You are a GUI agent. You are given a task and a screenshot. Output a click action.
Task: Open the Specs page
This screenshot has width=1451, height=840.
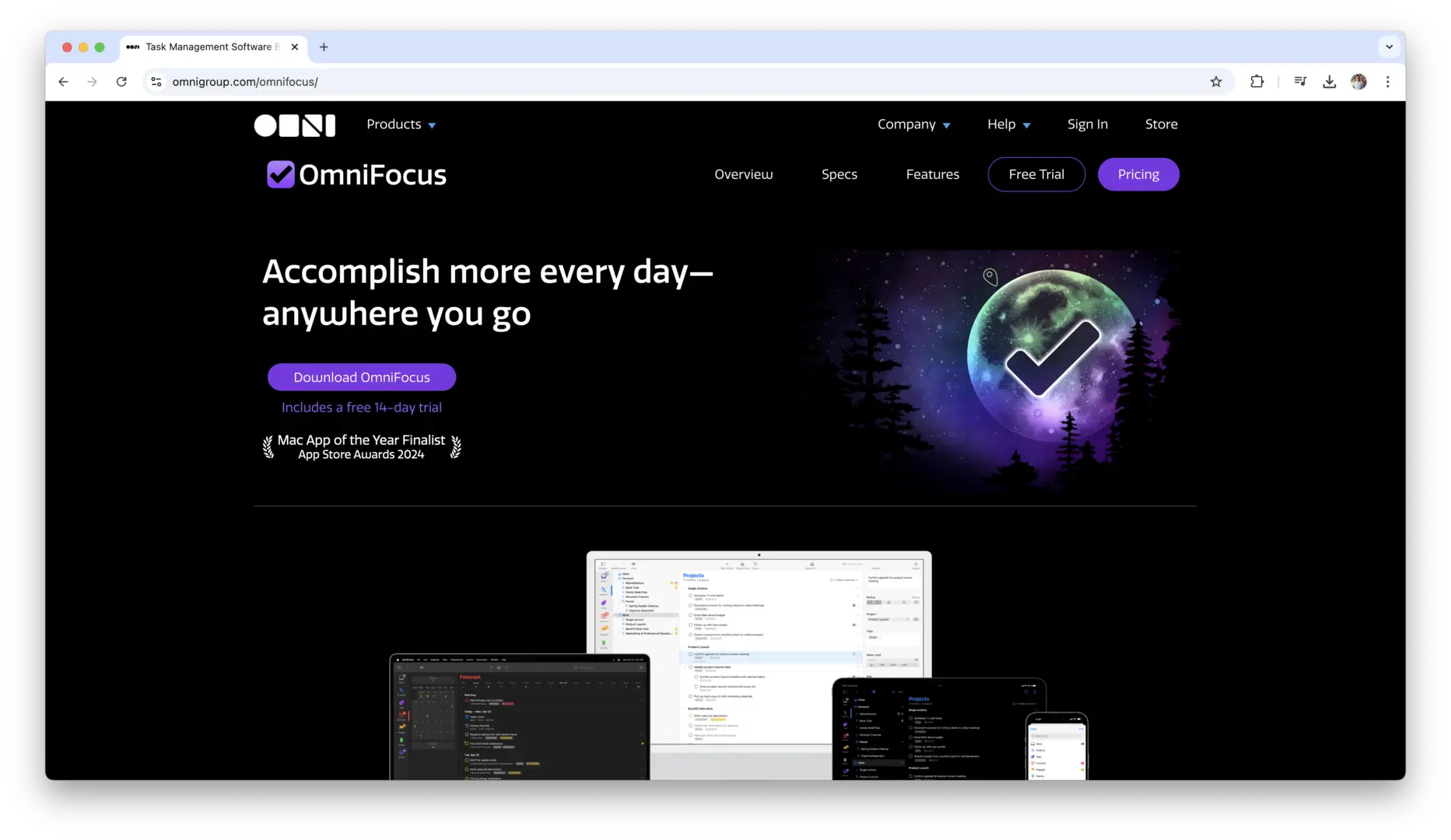tap(839, 174)
